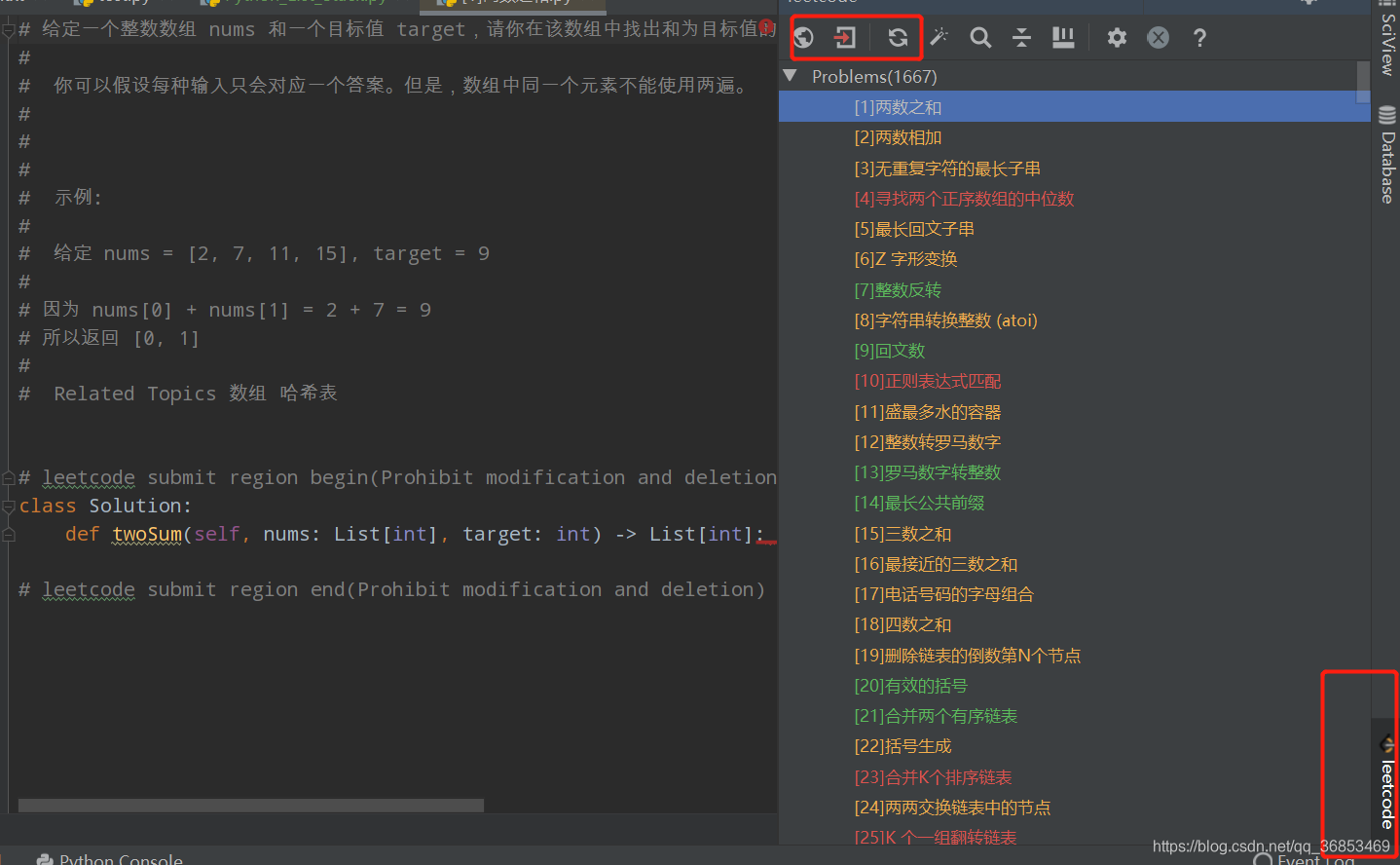The height and width of the screenshot is (865, 1400).
Task: Select problem [2]两数相加
Action: 898,137
